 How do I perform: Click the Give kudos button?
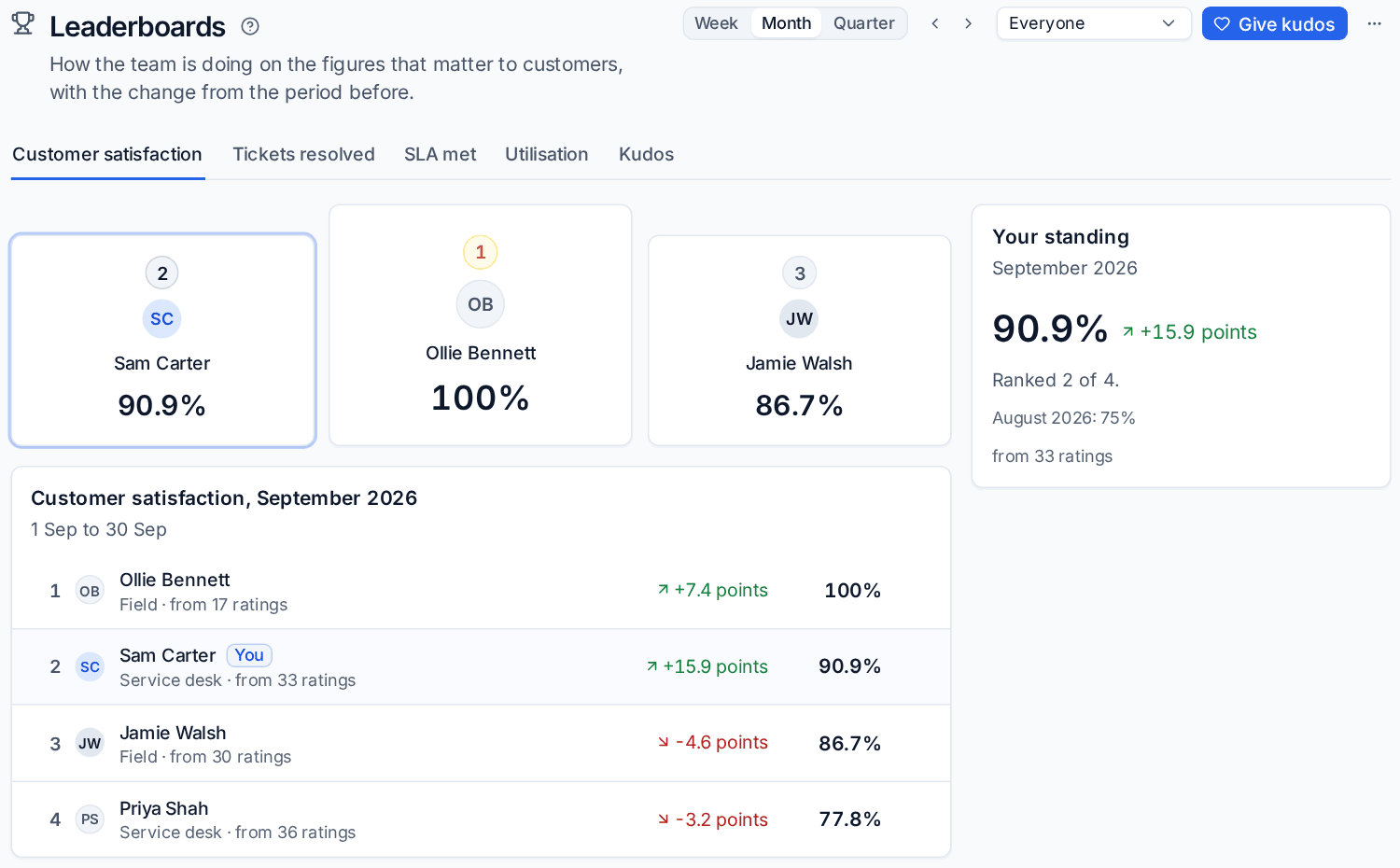(1275, 23)
